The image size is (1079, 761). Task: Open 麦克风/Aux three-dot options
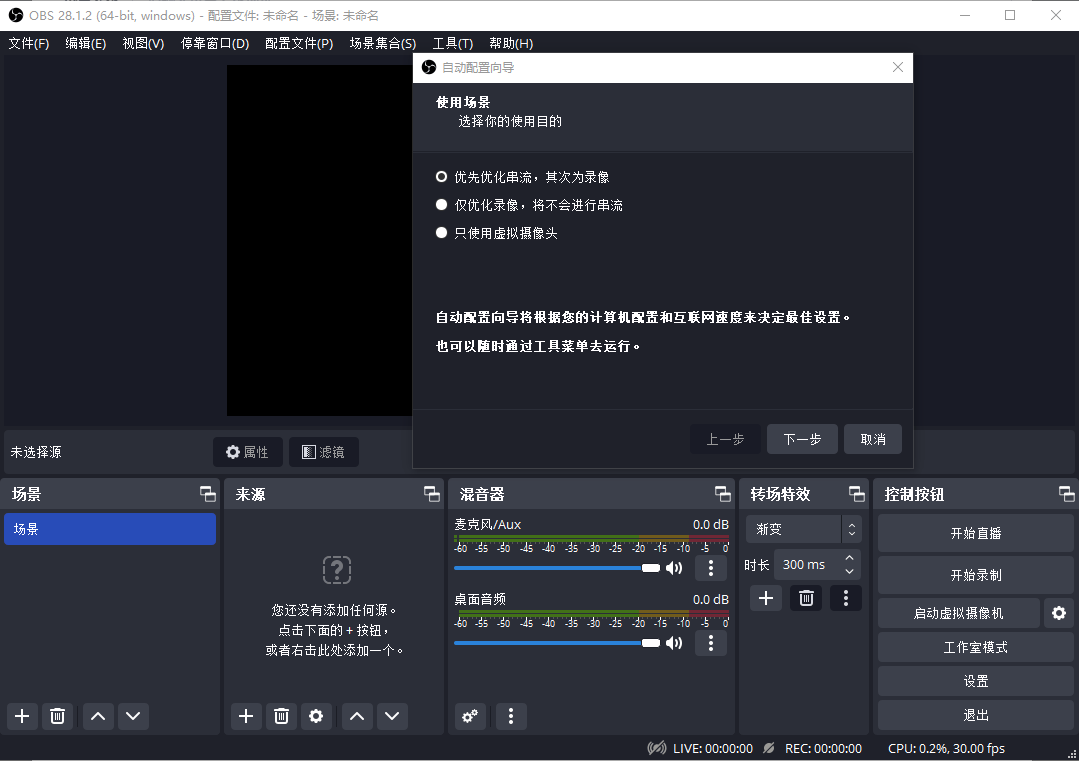tap(711, 568)
